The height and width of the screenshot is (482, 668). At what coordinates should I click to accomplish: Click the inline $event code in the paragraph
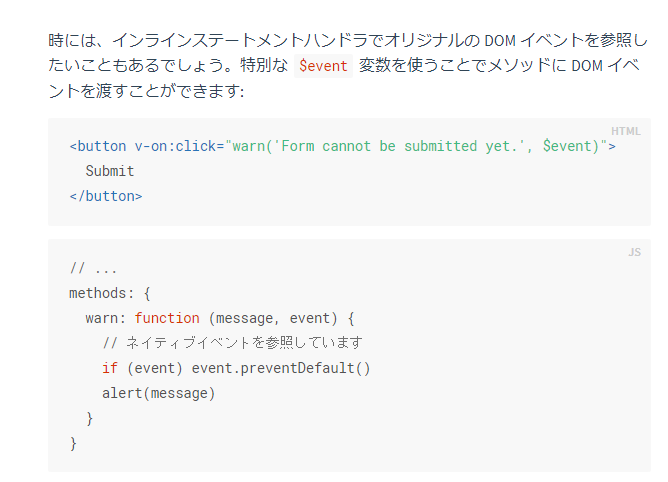pyautogui.click(x=322, y=66)
